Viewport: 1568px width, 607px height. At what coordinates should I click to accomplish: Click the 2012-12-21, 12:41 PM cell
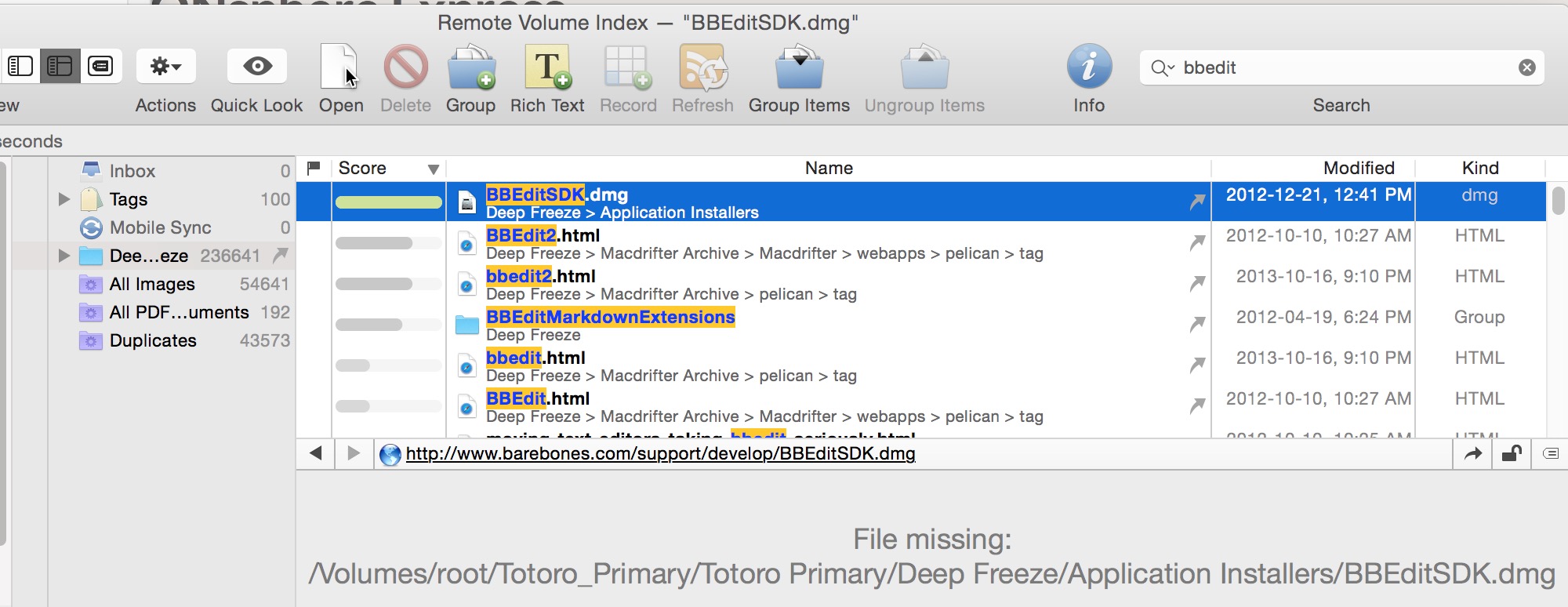pos(1319,194)
